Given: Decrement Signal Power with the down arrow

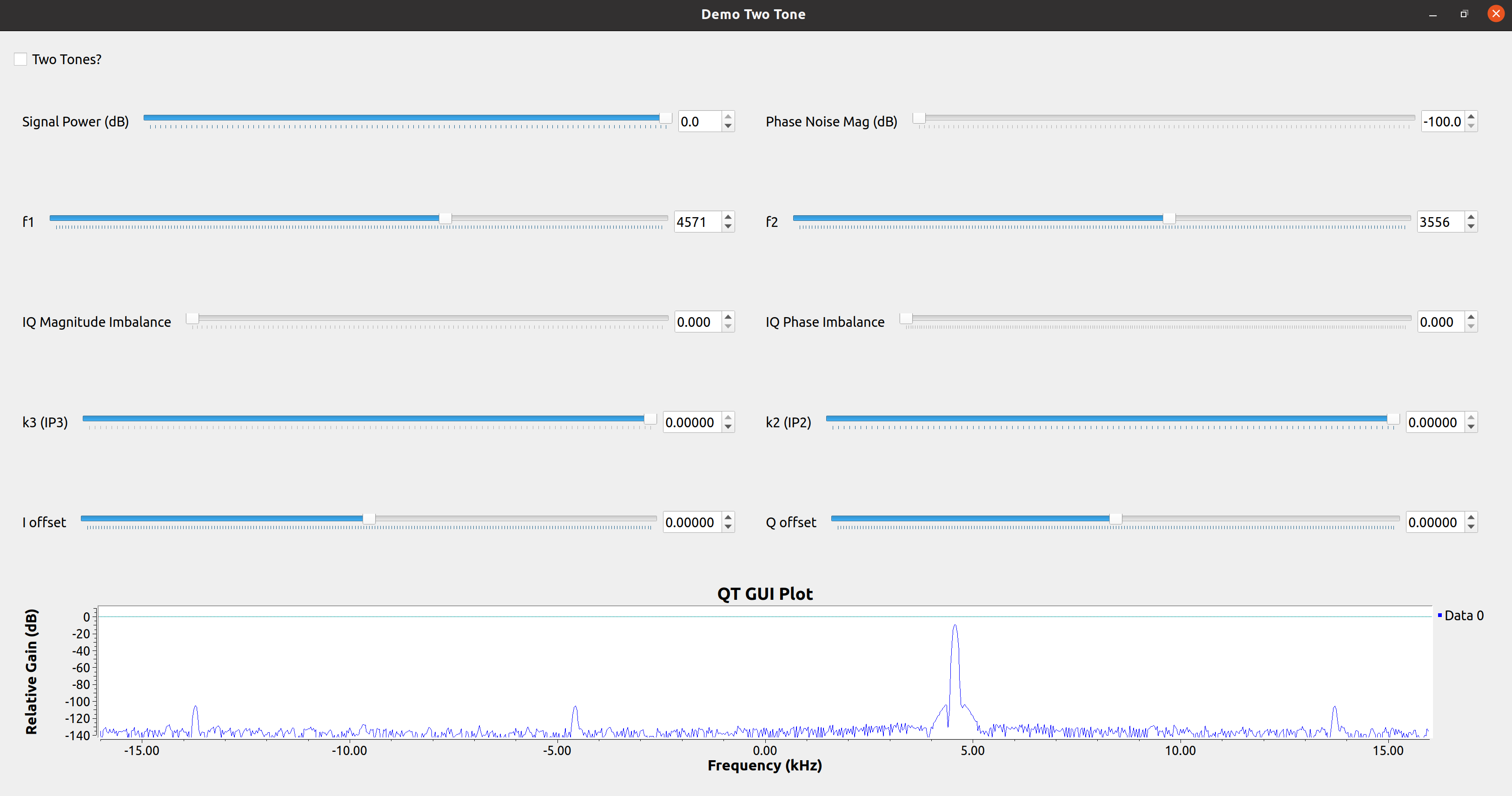Looking at the screenshot, I should 728,126.
